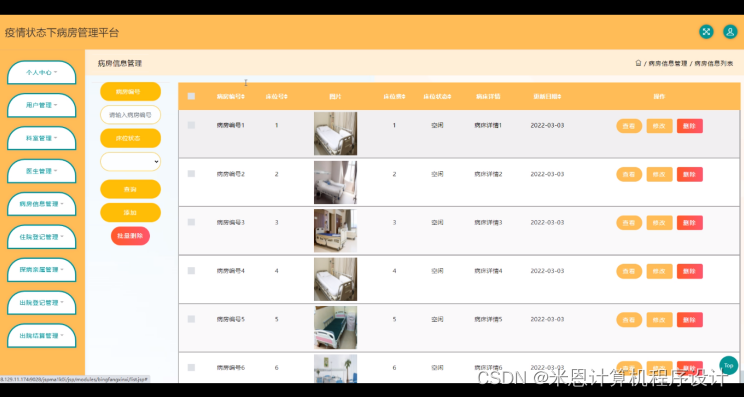Click the 病床详情1 cell text
Screen dimensions: 744x397
[x=488, y=126]
